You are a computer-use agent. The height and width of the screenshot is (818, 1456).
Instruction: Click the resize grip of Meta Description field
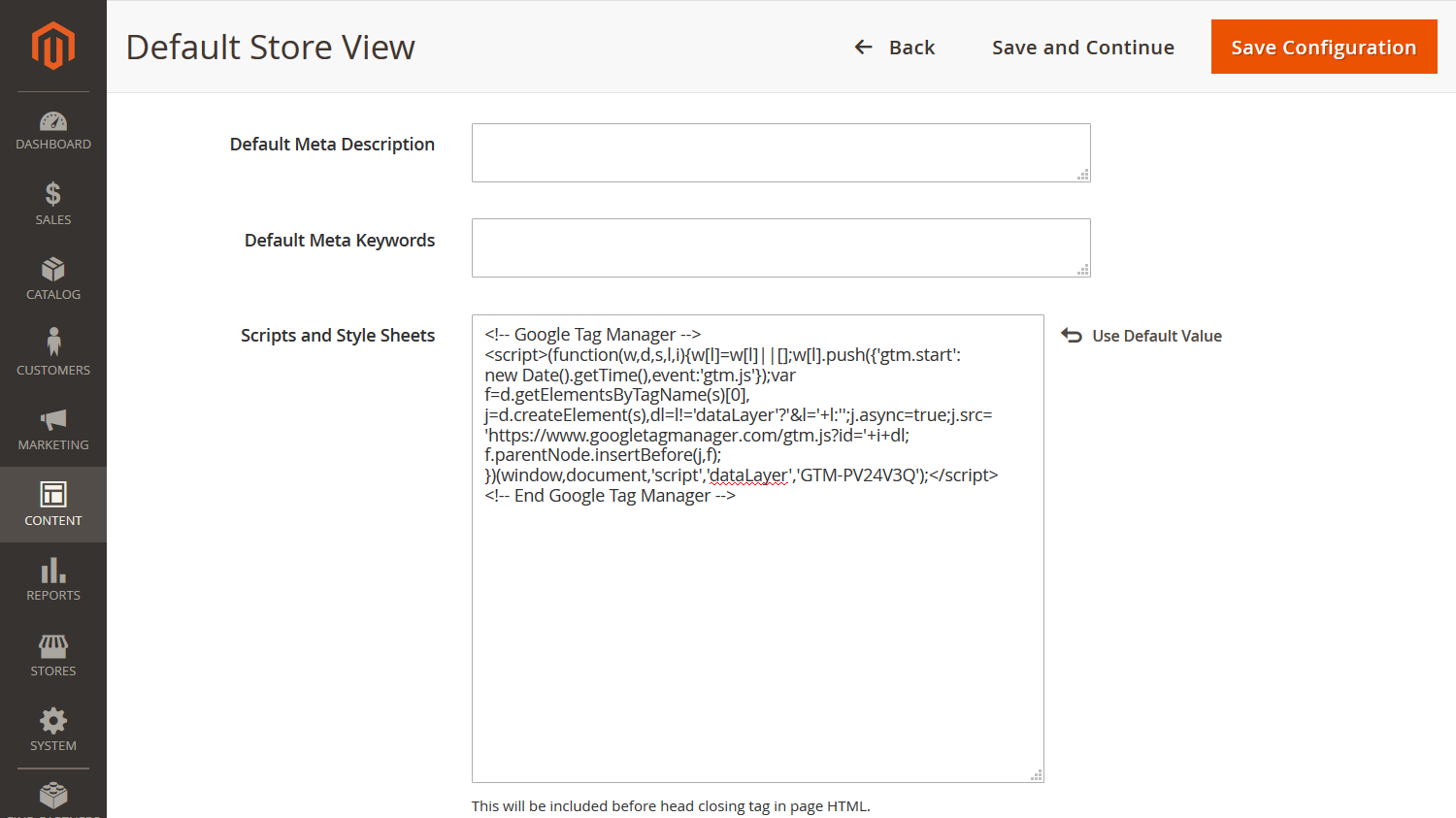click(x=1083, y=175)
